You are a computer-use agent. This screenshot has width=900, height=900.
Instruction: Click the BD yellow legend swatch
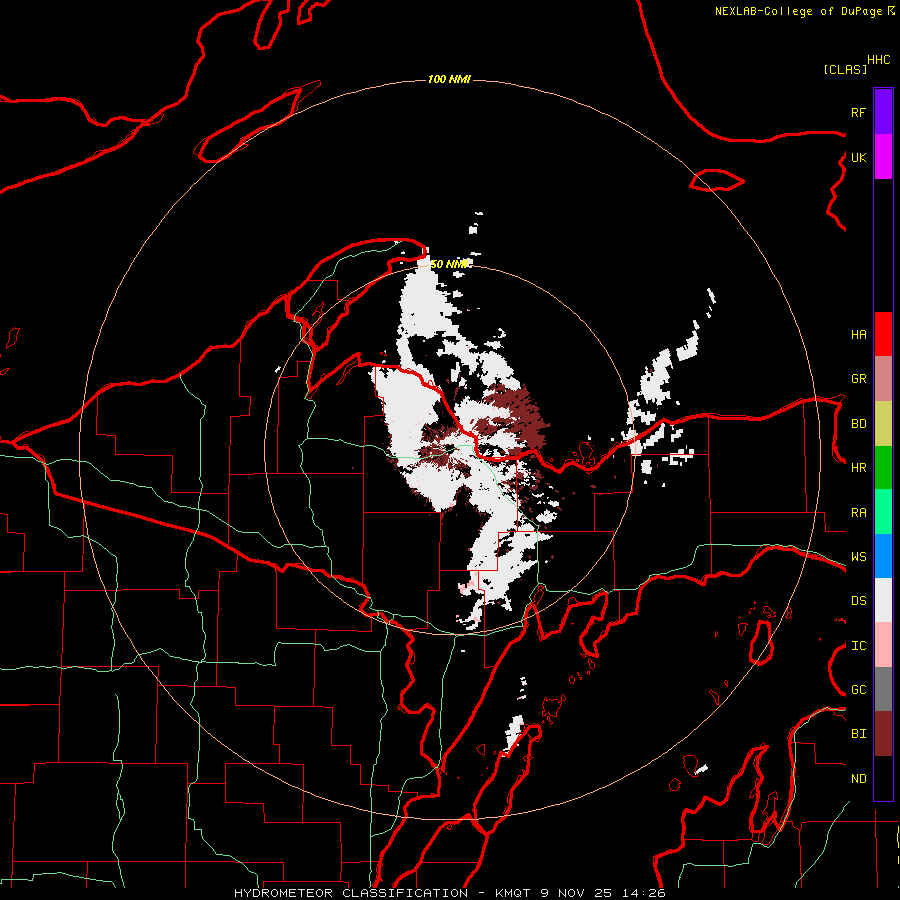[x=883, y=424]
